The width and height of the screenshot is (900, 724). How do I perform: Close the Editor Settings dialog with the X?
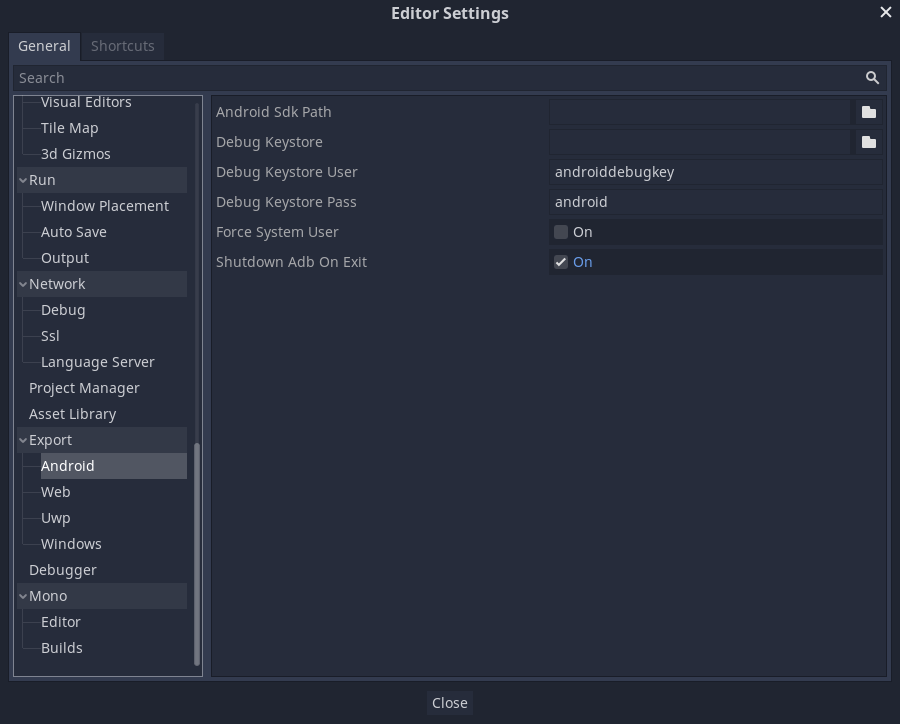point(885,12)
